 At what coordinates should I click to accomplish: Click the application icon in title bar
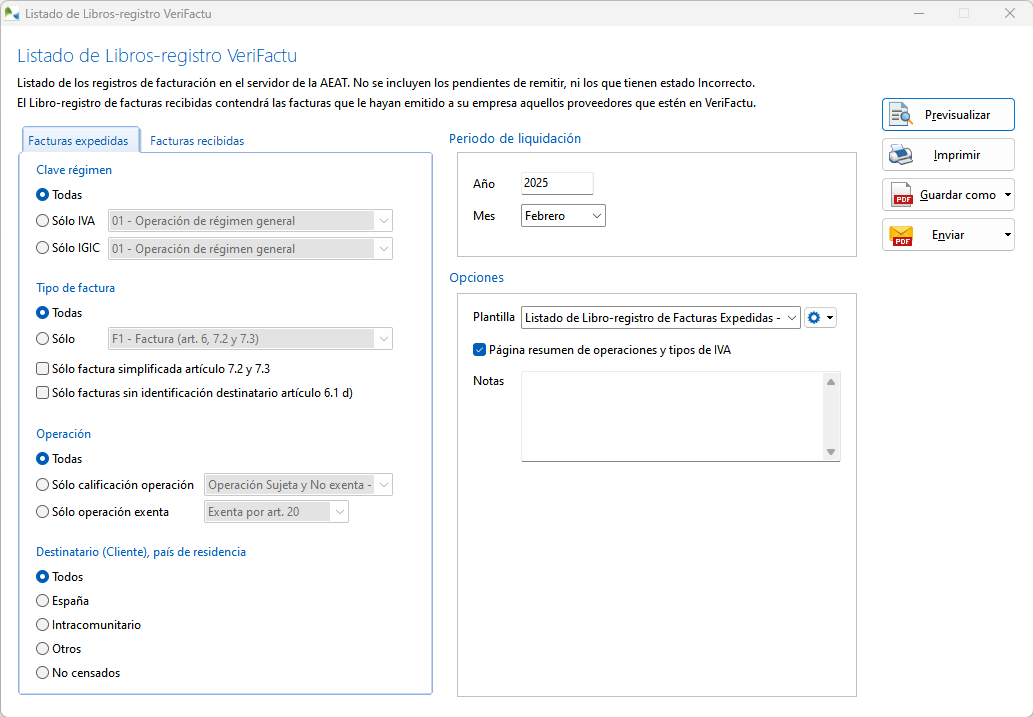[x=12, y=14]
